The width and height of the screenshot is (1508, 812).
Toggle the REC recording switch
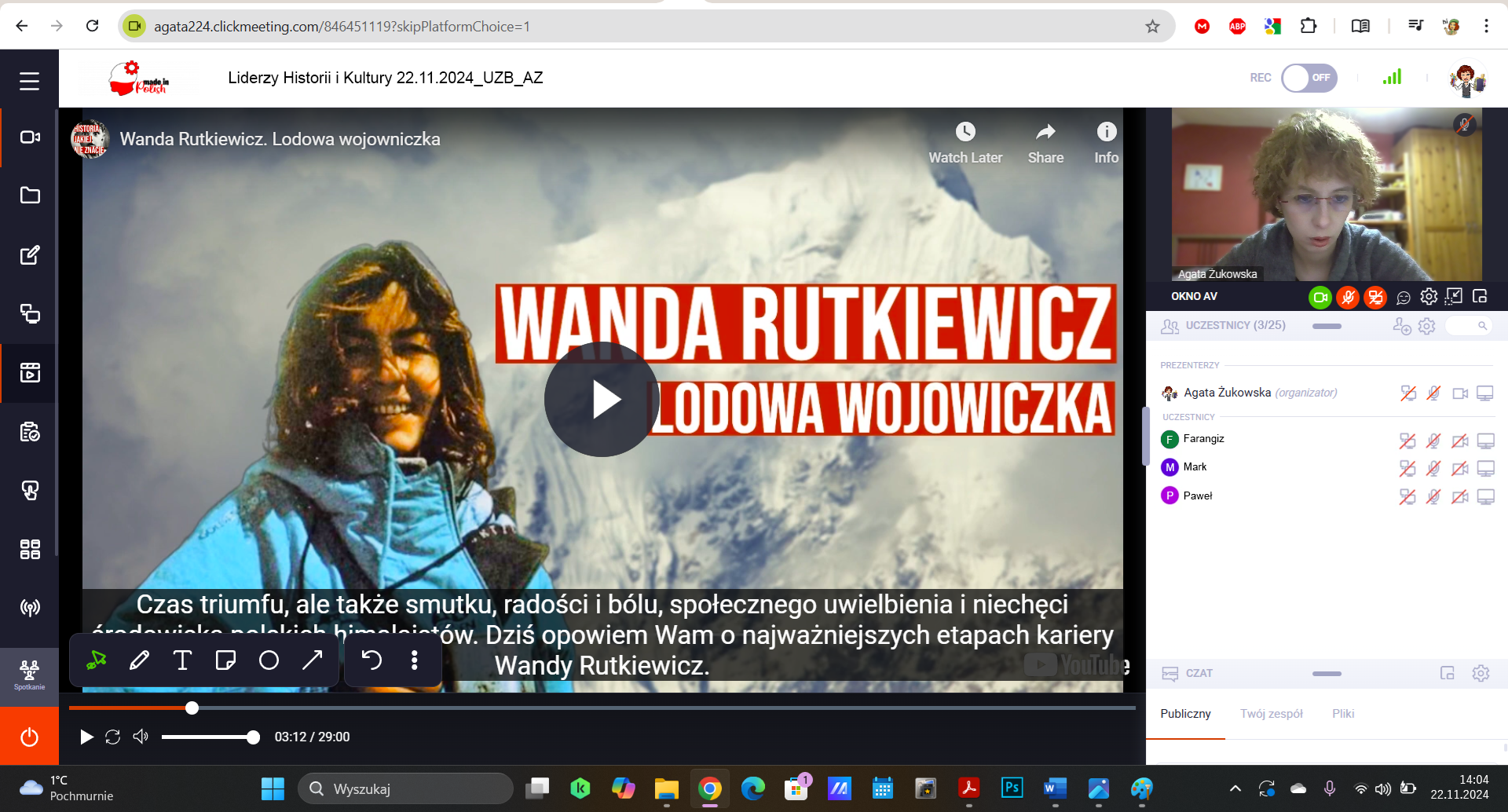pos(1309,78)
